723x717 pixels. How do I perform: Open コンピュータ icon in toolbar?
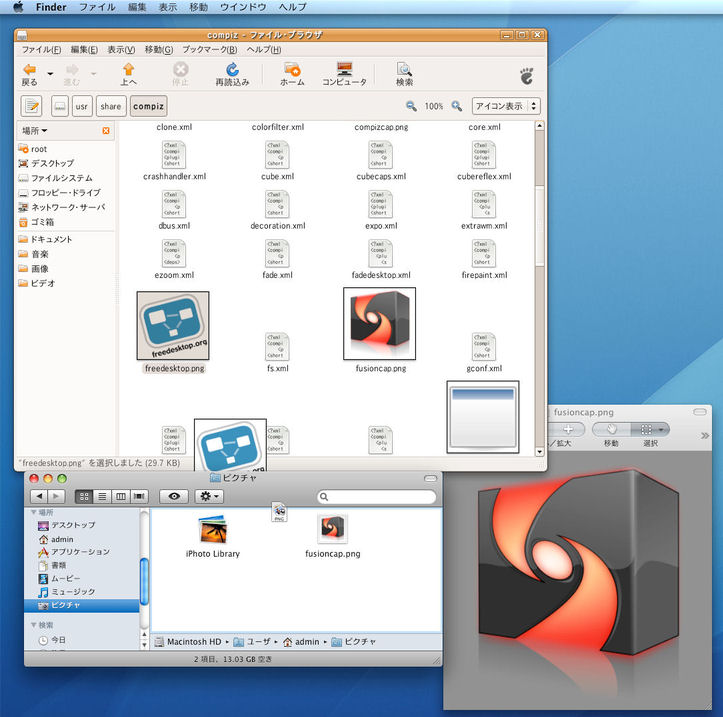click(x=344, y=69)
